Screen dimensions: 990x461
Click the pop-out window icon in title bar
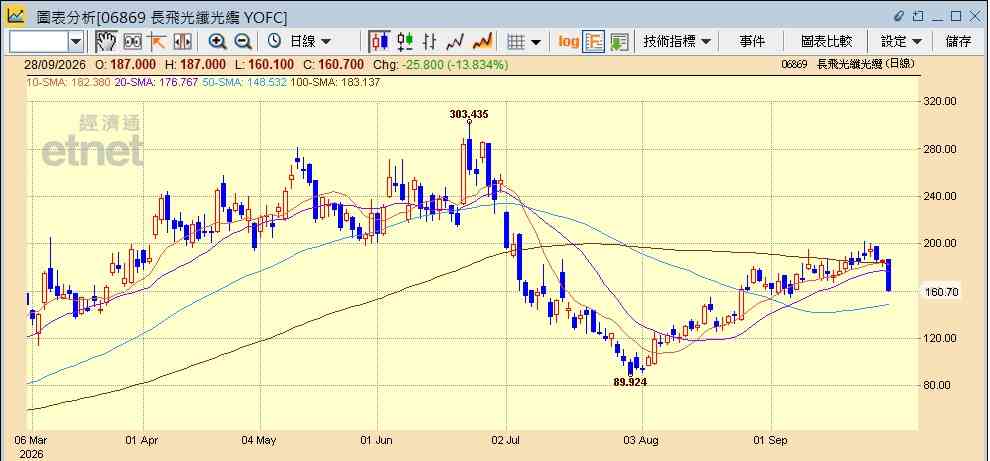(918, 16)
